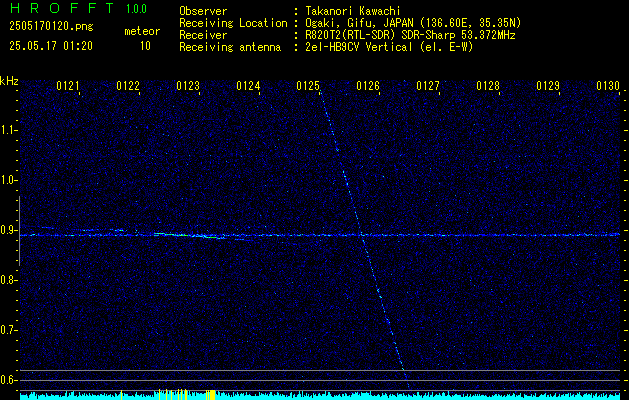Screen dimensions: 629x400
Task: Click the version number 1.0.0
Action: coord(136,9)
